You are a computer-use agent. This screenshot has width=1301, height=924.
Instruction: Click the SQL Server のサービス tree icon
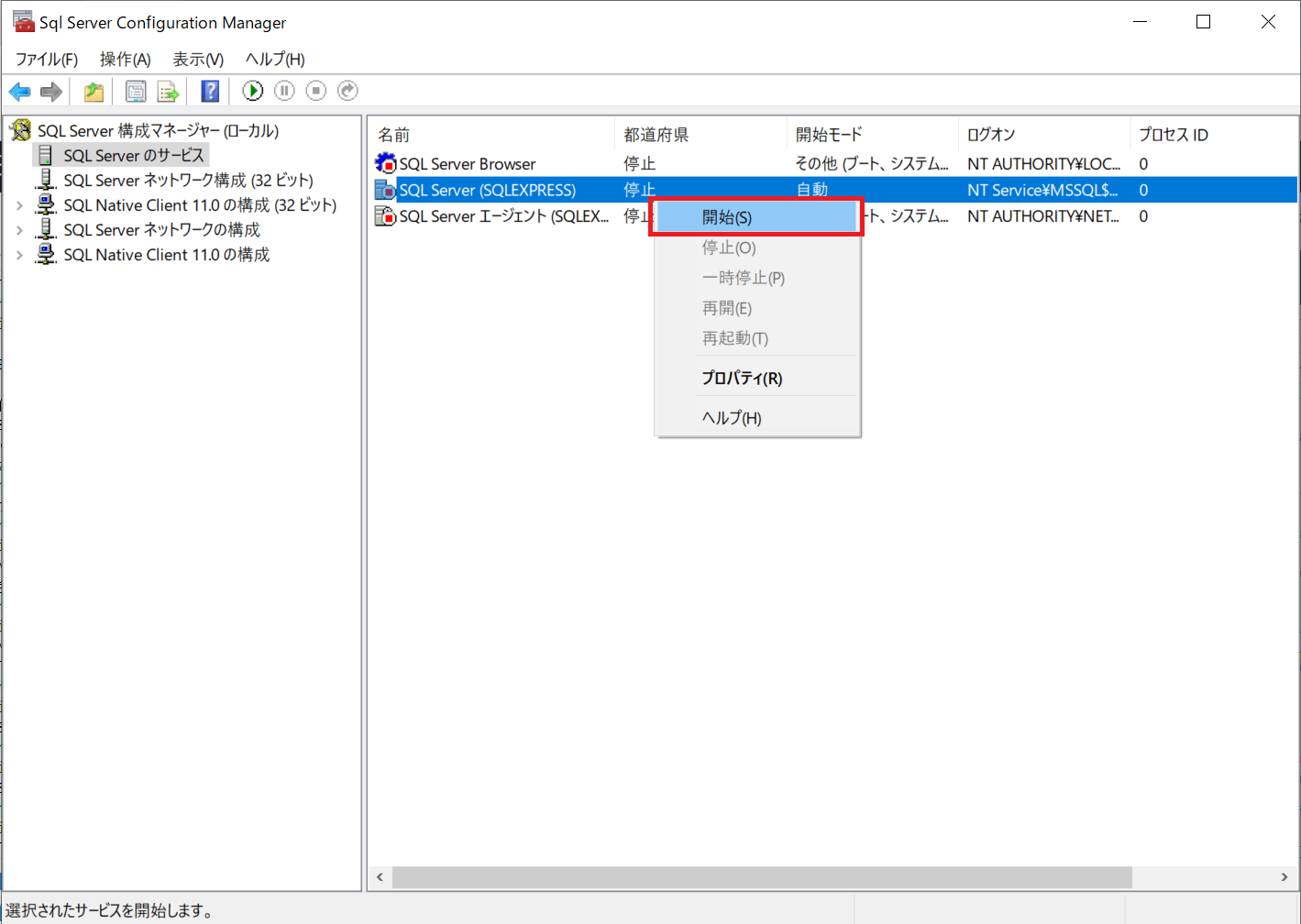pyautogui.click(x=45, y=155)
